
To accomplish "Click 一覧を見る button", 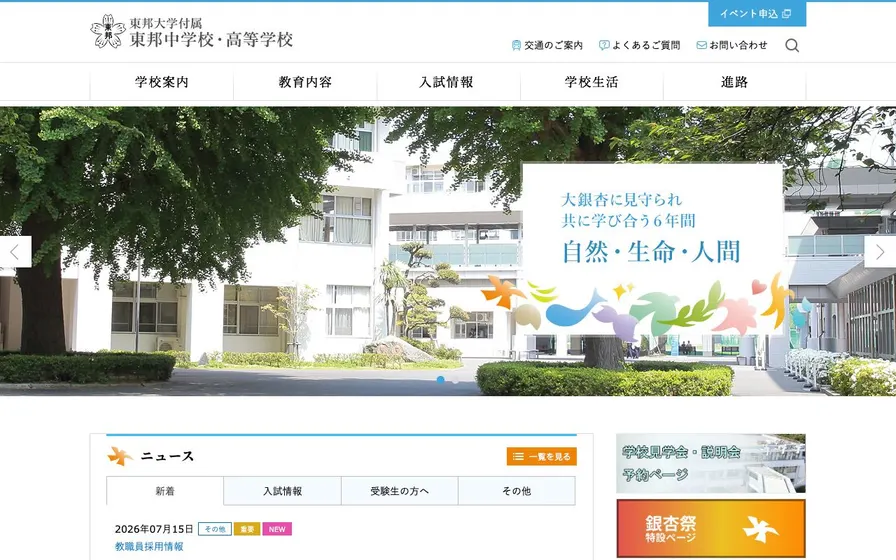I will click(542, 457).
